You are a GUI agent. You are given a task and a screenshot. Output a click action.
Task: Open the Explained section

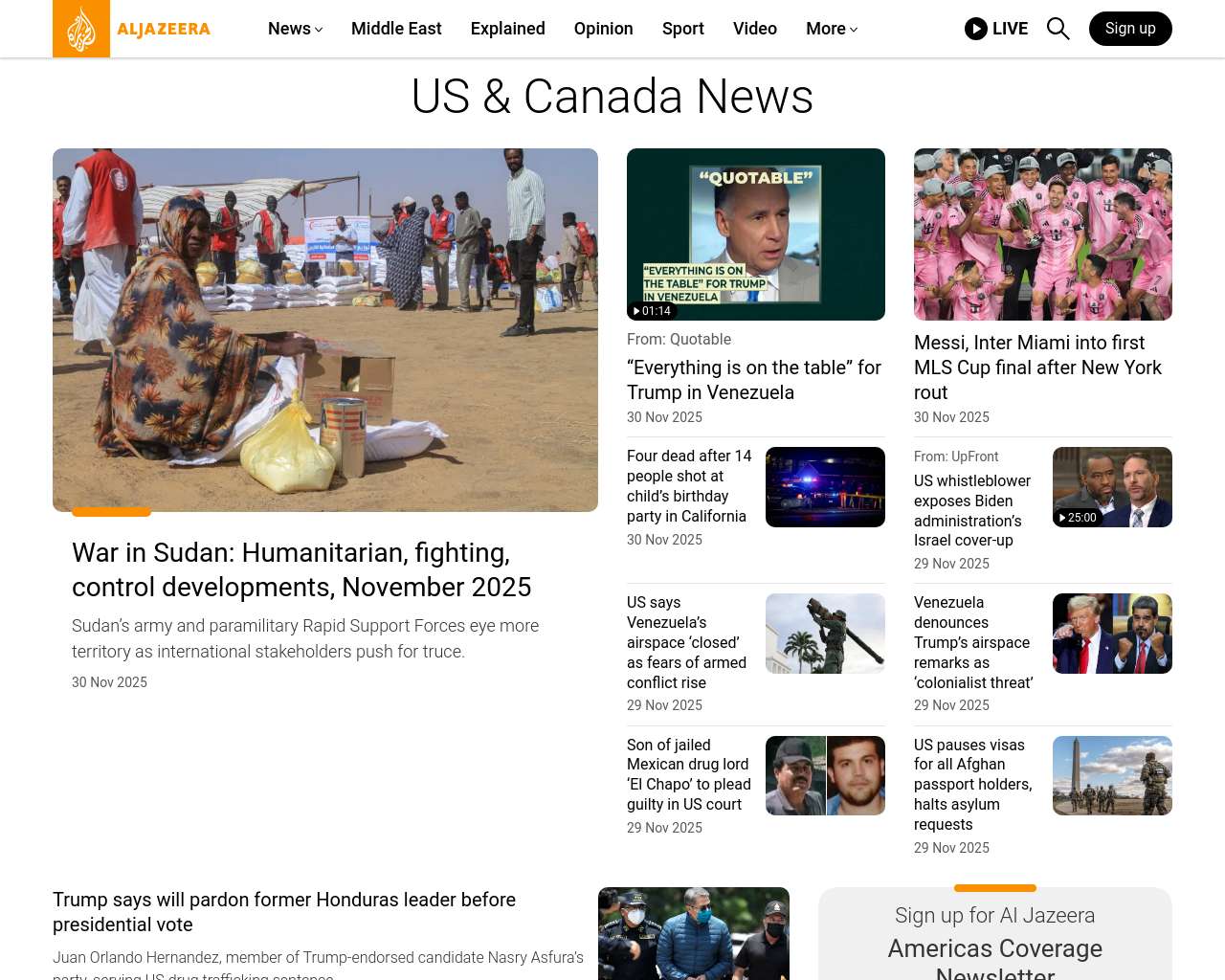pyautogui.click(x=508, y=29)
